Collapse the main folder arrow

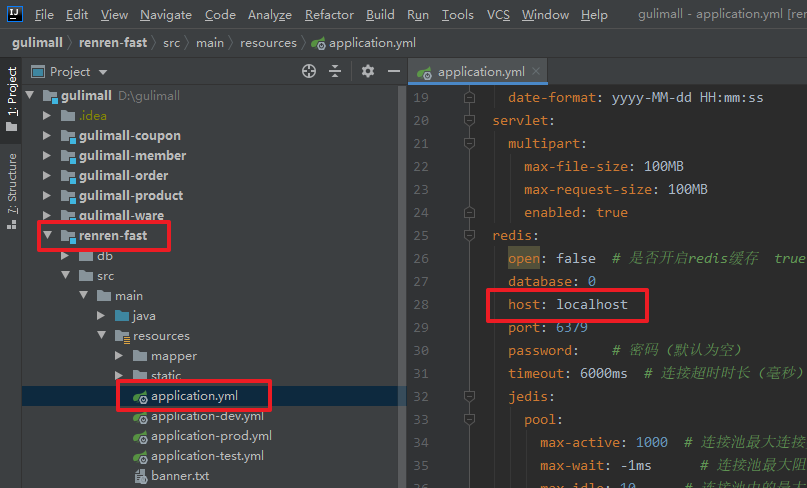84,295
